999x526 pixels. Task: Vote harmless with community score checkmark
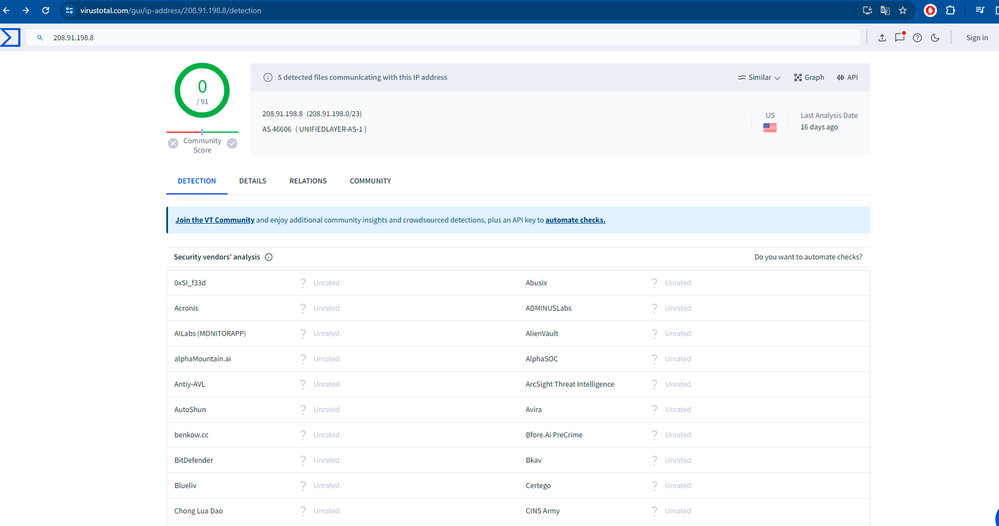pos(232,143)
